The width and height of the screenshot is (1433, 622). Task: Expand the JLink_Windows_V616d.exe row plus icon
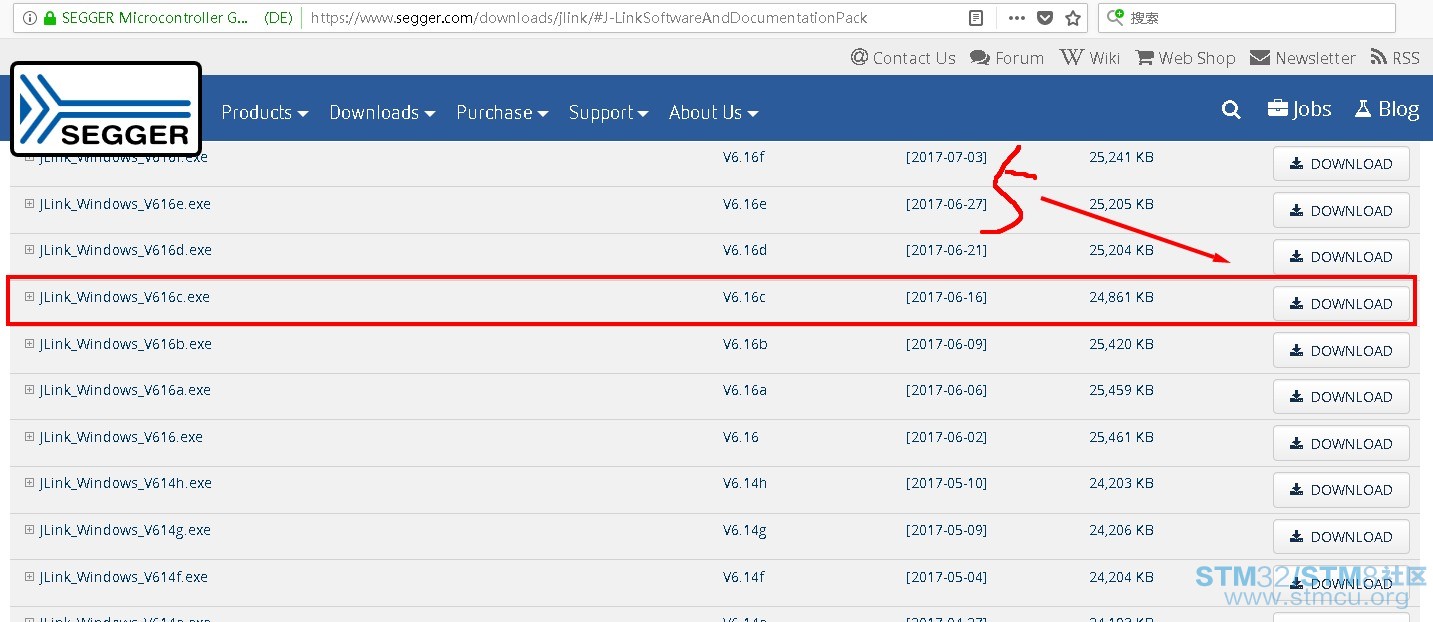[x=29, y=250]
